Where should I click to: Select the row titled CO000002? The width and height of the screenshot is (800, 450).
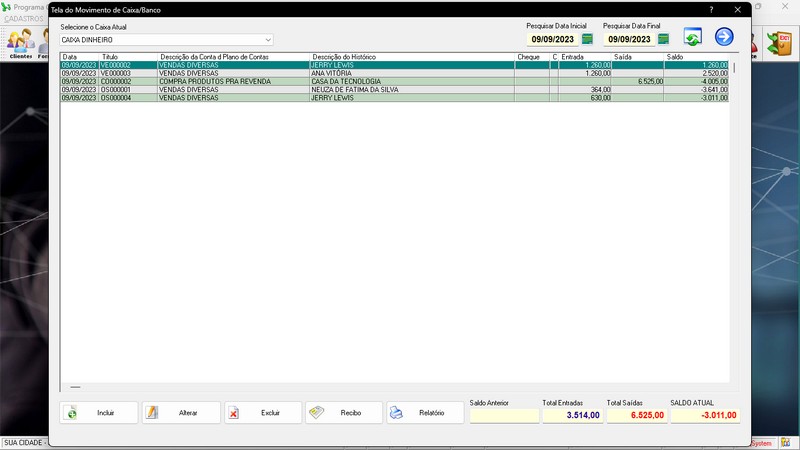click(x=394, y=82)
